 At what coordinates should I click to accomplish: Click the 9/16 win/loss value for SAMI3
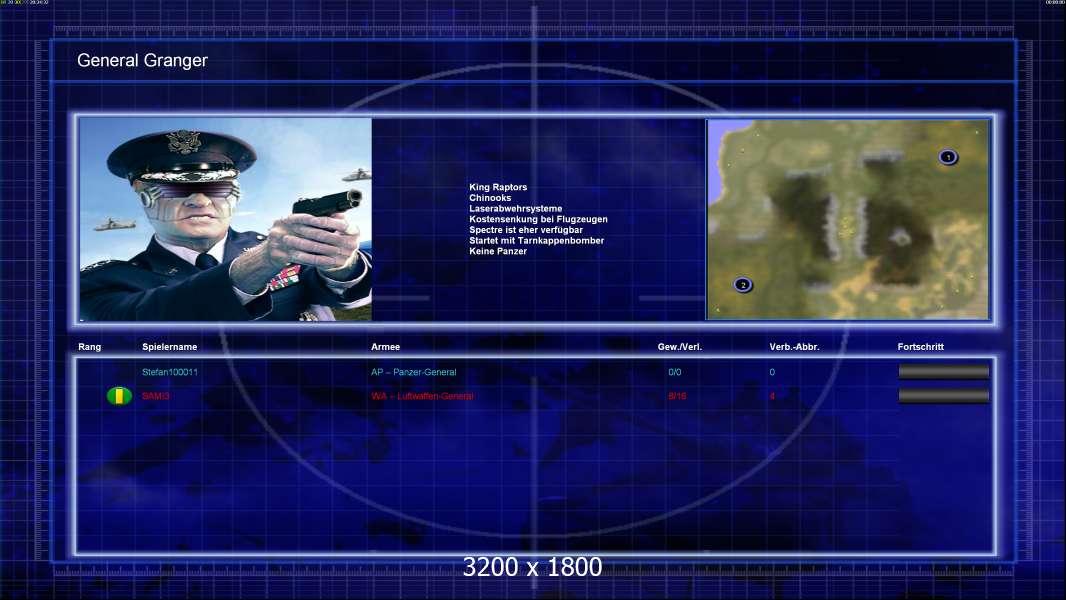coord(677,396)
